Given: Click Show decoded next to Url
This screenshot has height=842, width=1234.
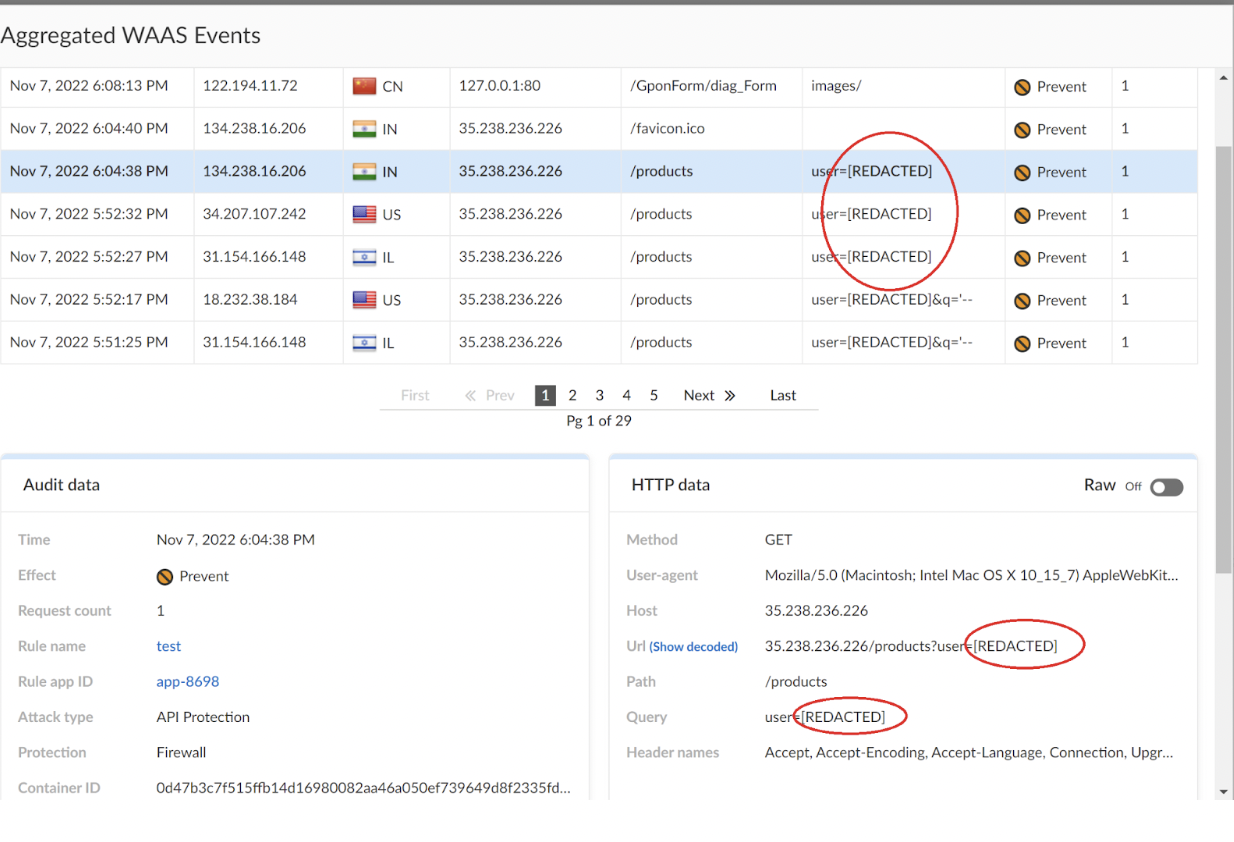Looking at the screenshot, I should point(693,647).
